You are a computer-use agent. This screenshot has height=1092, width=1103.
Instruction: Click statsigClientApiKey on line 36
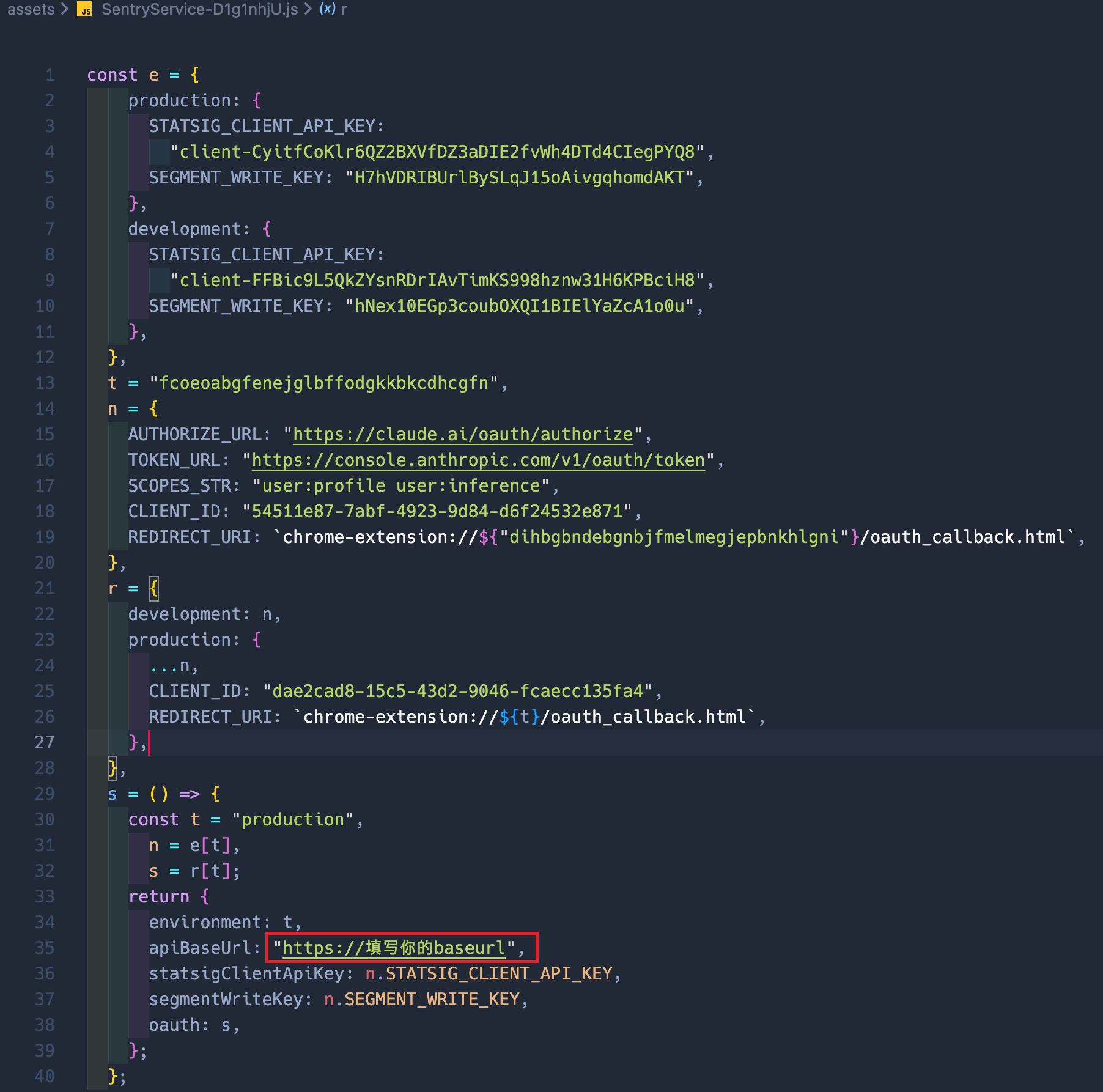(x=246, y=973)
